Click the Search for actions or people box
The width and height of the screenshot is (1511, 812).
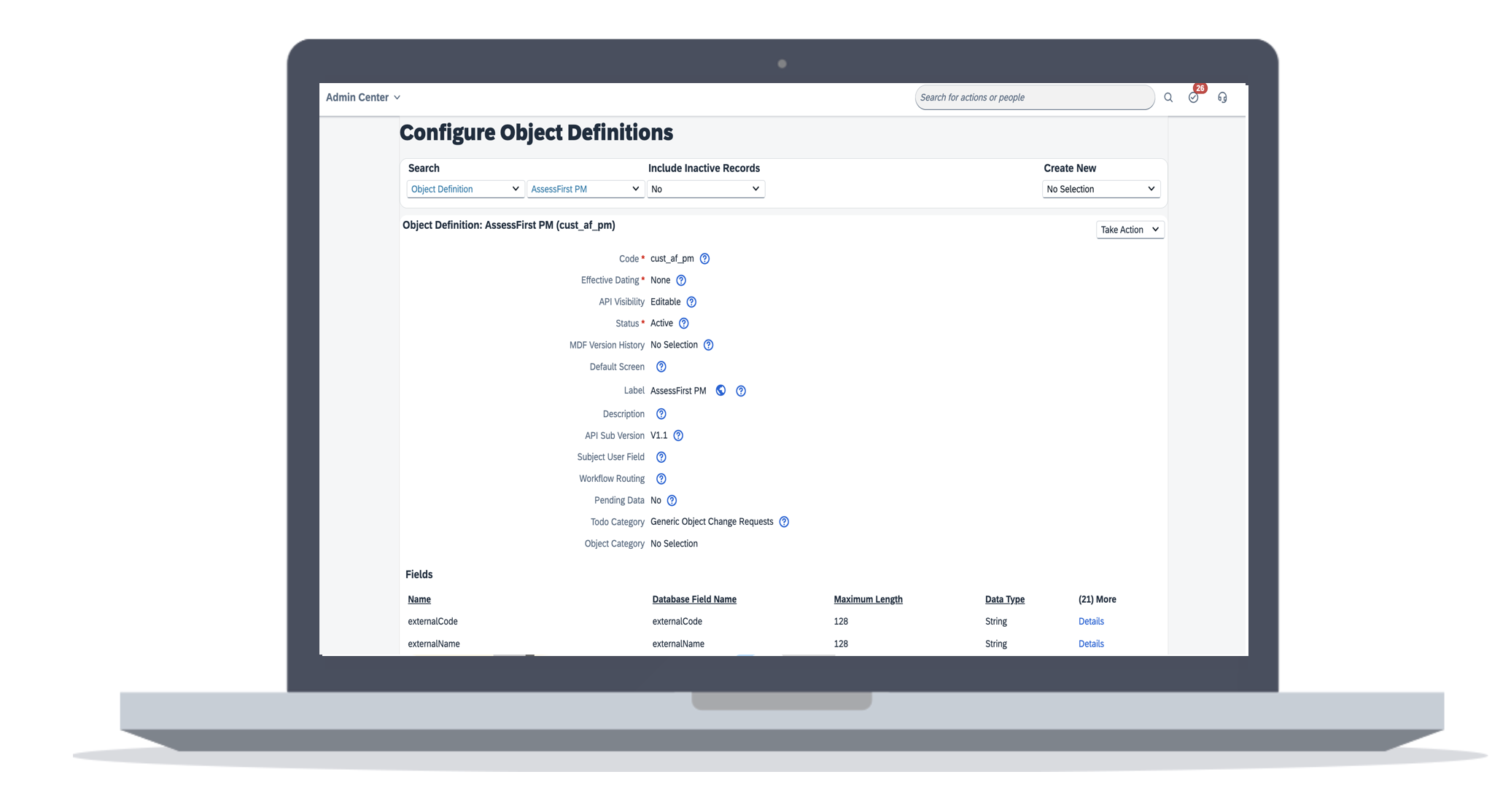point(1034,98)
